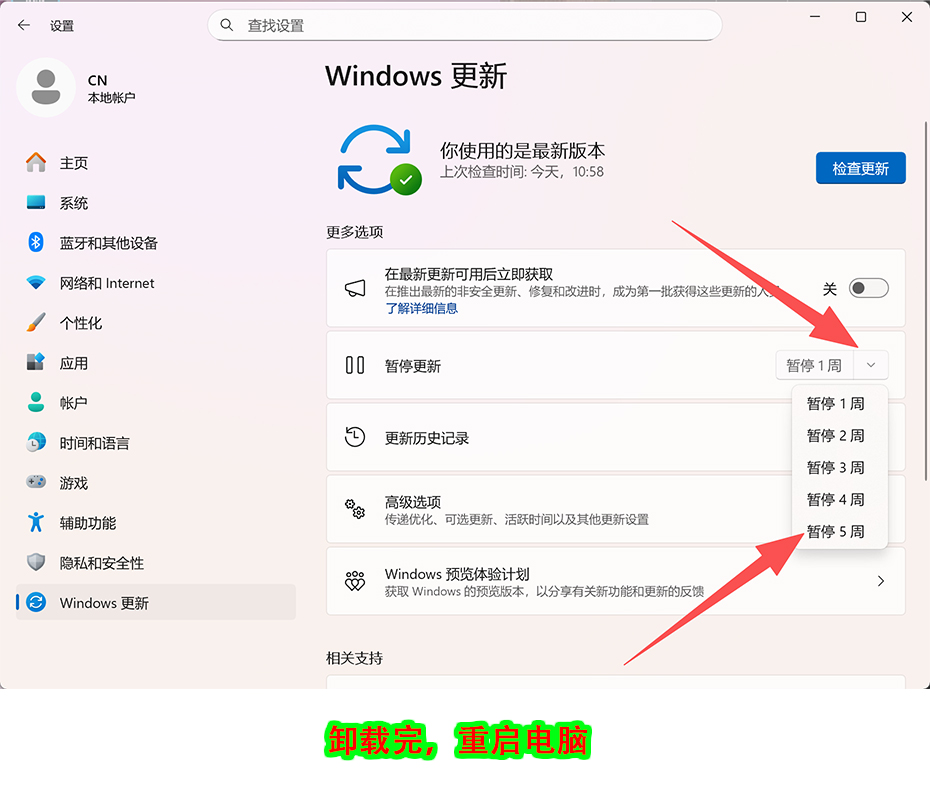Click the Gaming controller icon
This screenshot has height=806, width=930.
[36, 482]
